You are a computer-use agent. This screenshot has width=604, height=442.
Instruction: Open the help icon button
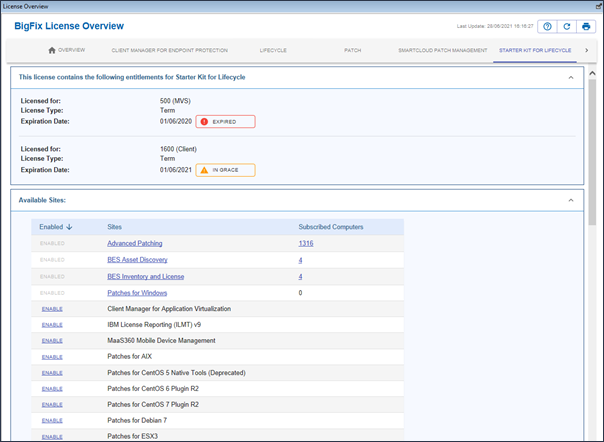[x=547, y=27]
